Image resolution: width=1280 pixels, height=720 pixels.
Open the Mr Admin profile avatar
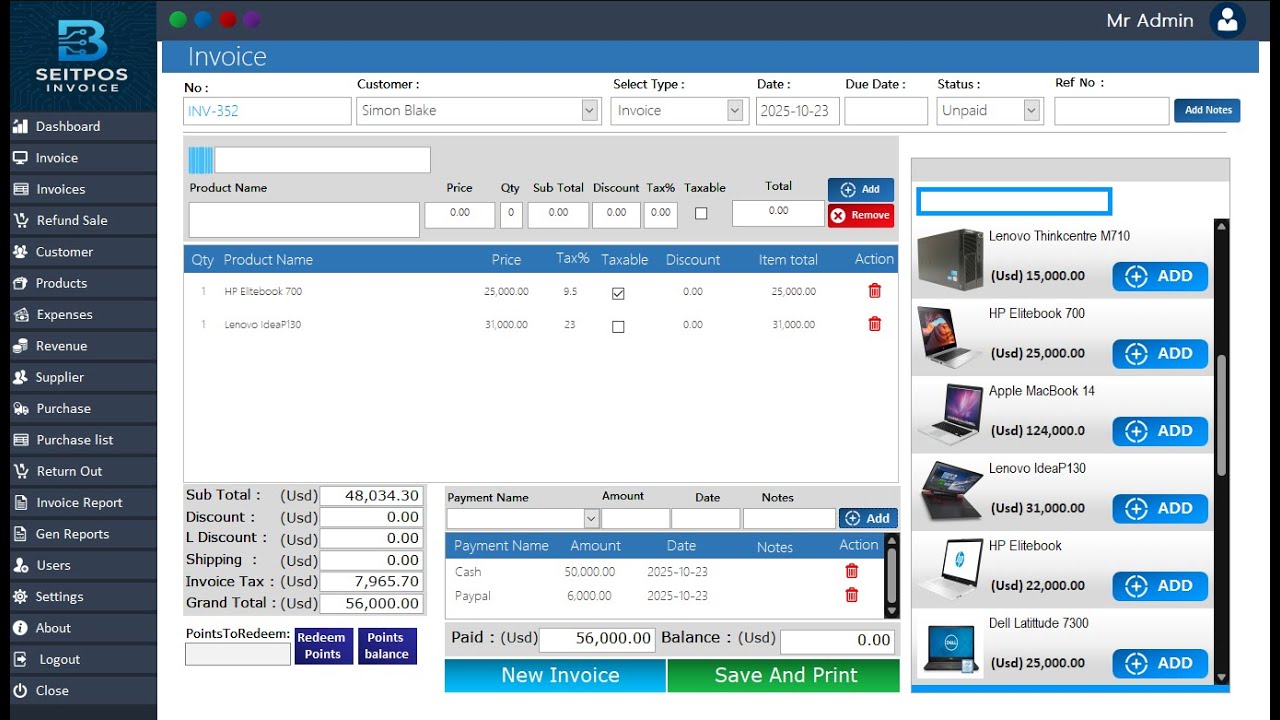pyautogui.click(x=1227, y=20)
